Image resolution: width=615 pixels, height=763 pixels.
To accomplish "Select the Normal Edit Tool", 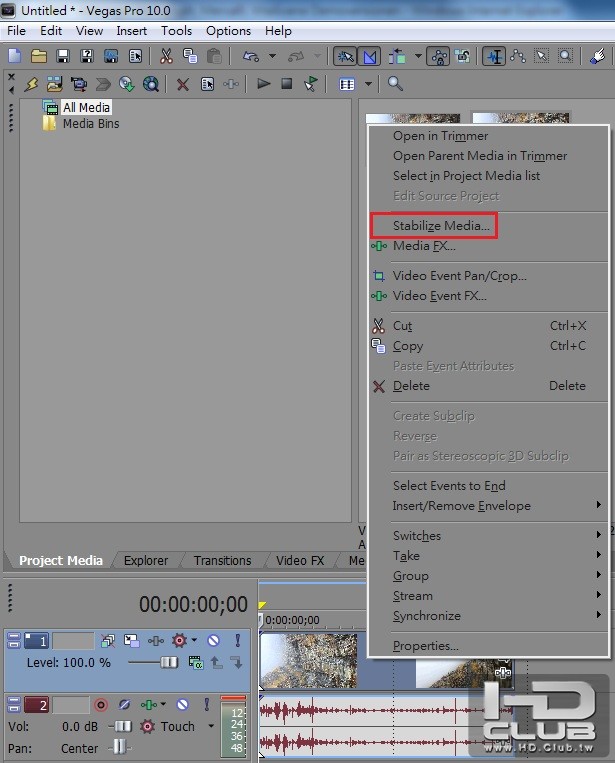I will click(x=493, y=56).
